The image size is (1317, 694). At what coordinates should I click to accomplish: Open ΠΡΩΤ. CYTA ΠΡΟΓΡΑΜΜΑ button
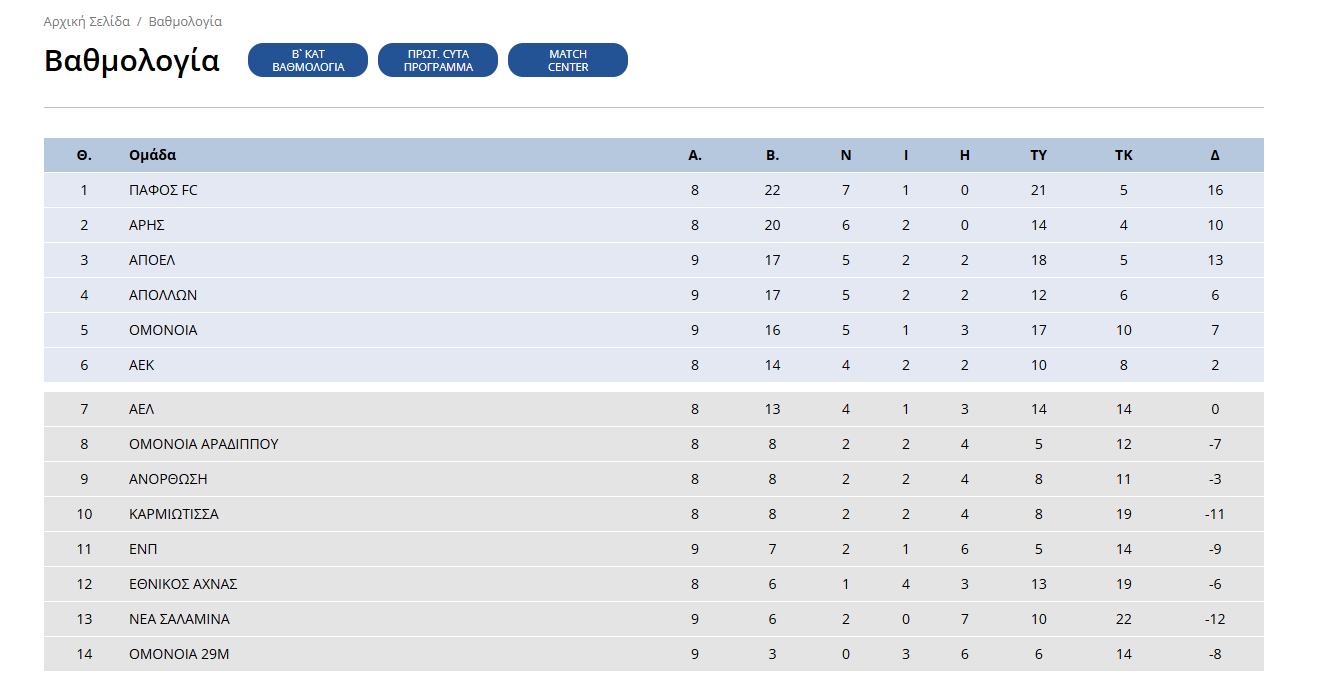point(438,60)
